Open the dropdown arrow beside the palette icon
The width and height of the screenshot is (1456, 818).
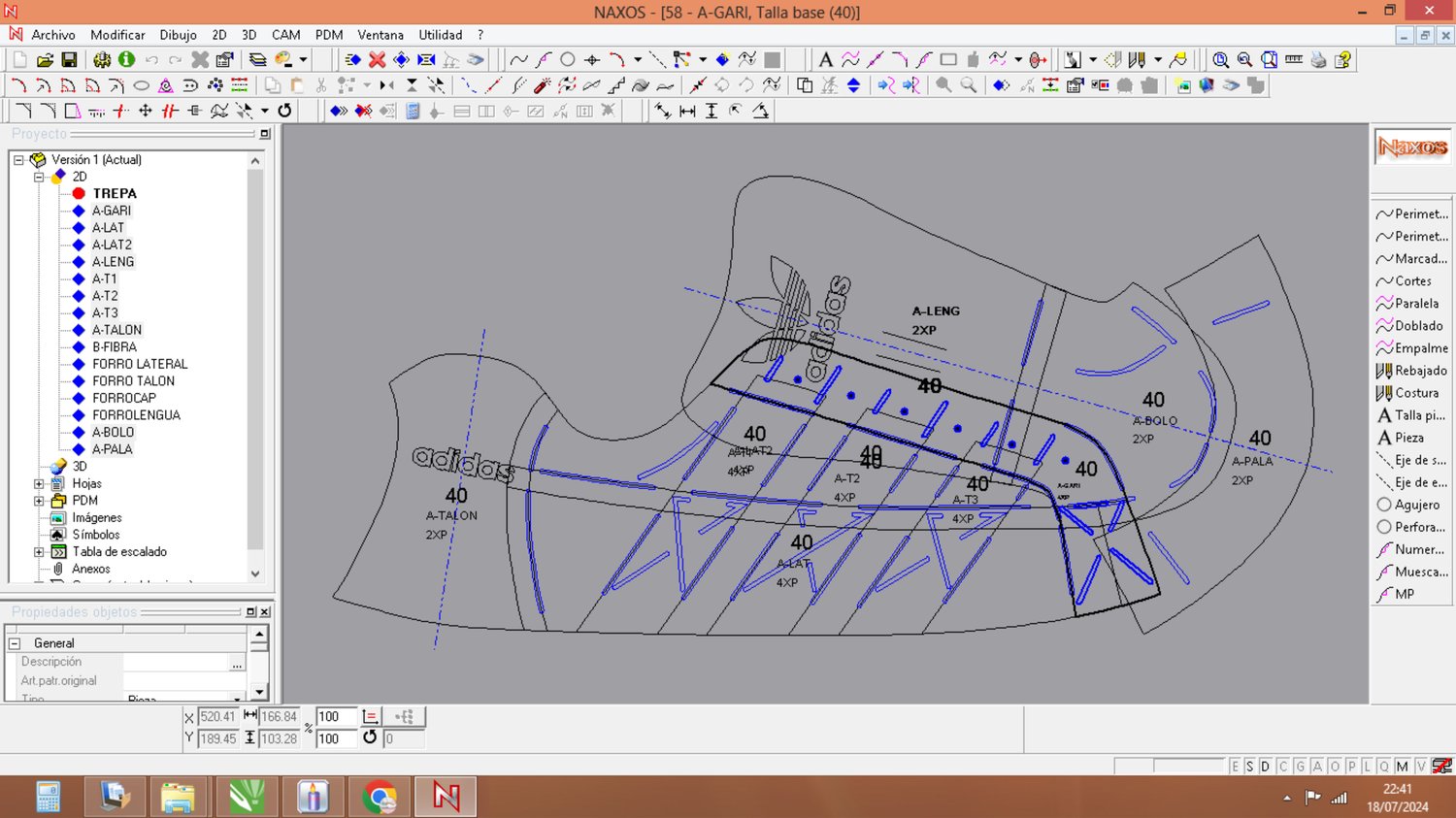point(303,60)
